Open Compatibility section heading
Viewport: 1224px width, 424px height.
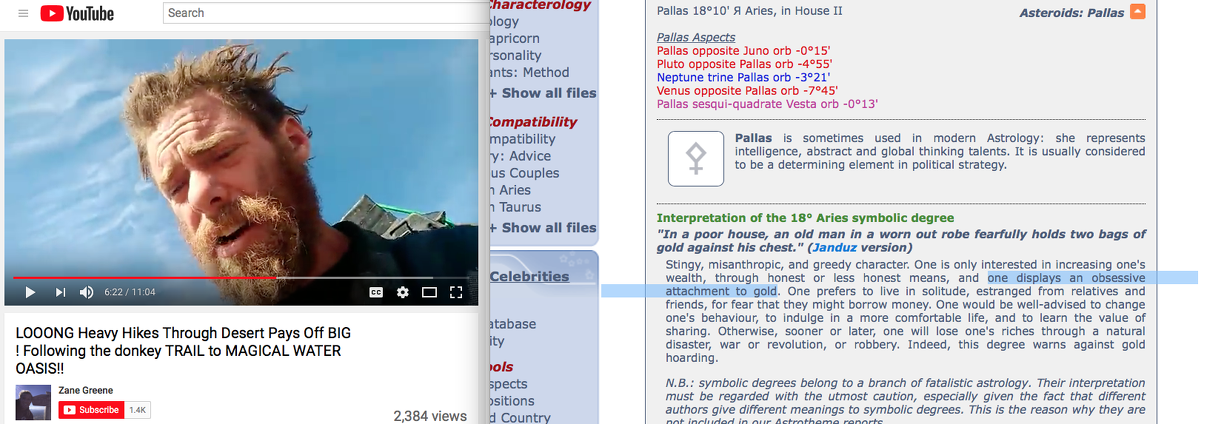coord(531,122)
